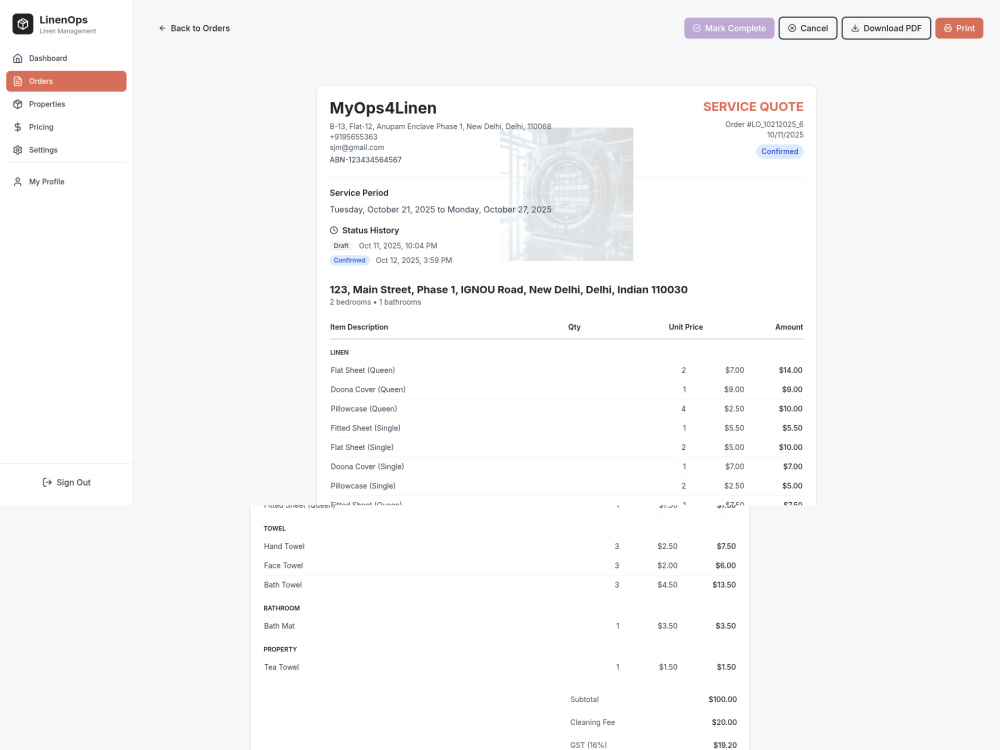The width and height of the screenshot is (1000, 750).
Task: Click the 123, Main Street property address heading
Action: (x=508, y=290)
